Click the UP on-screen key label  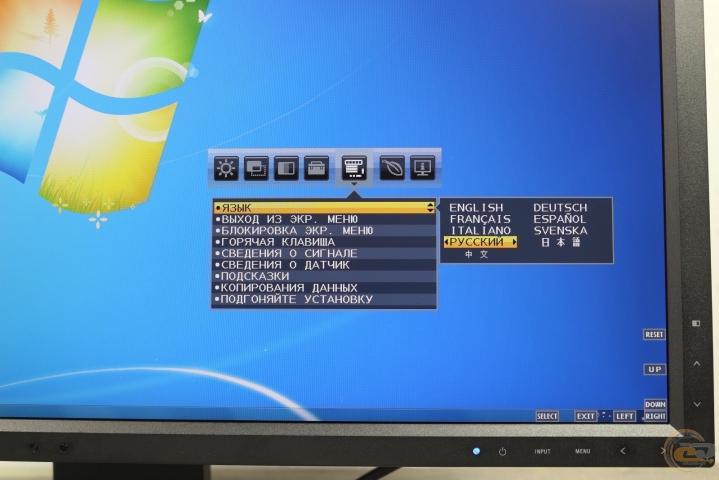coord(655,370)
